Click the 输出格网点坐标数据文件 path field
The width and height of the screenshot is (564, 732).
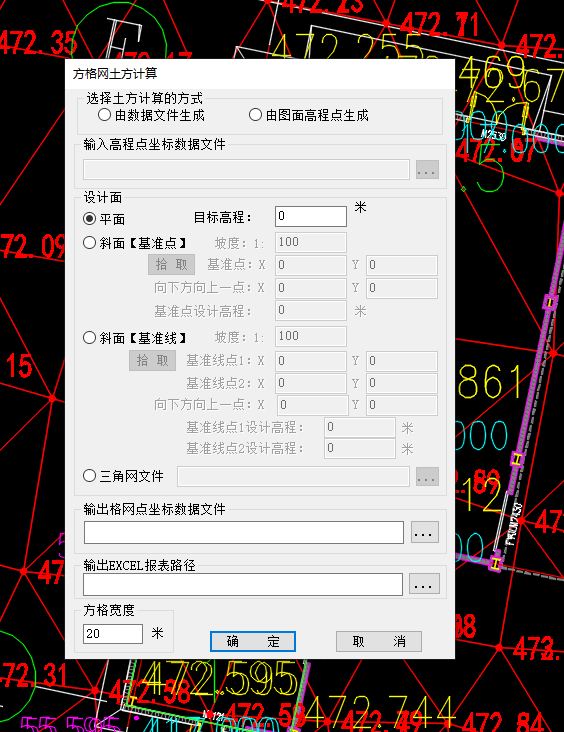click(244, 533)
